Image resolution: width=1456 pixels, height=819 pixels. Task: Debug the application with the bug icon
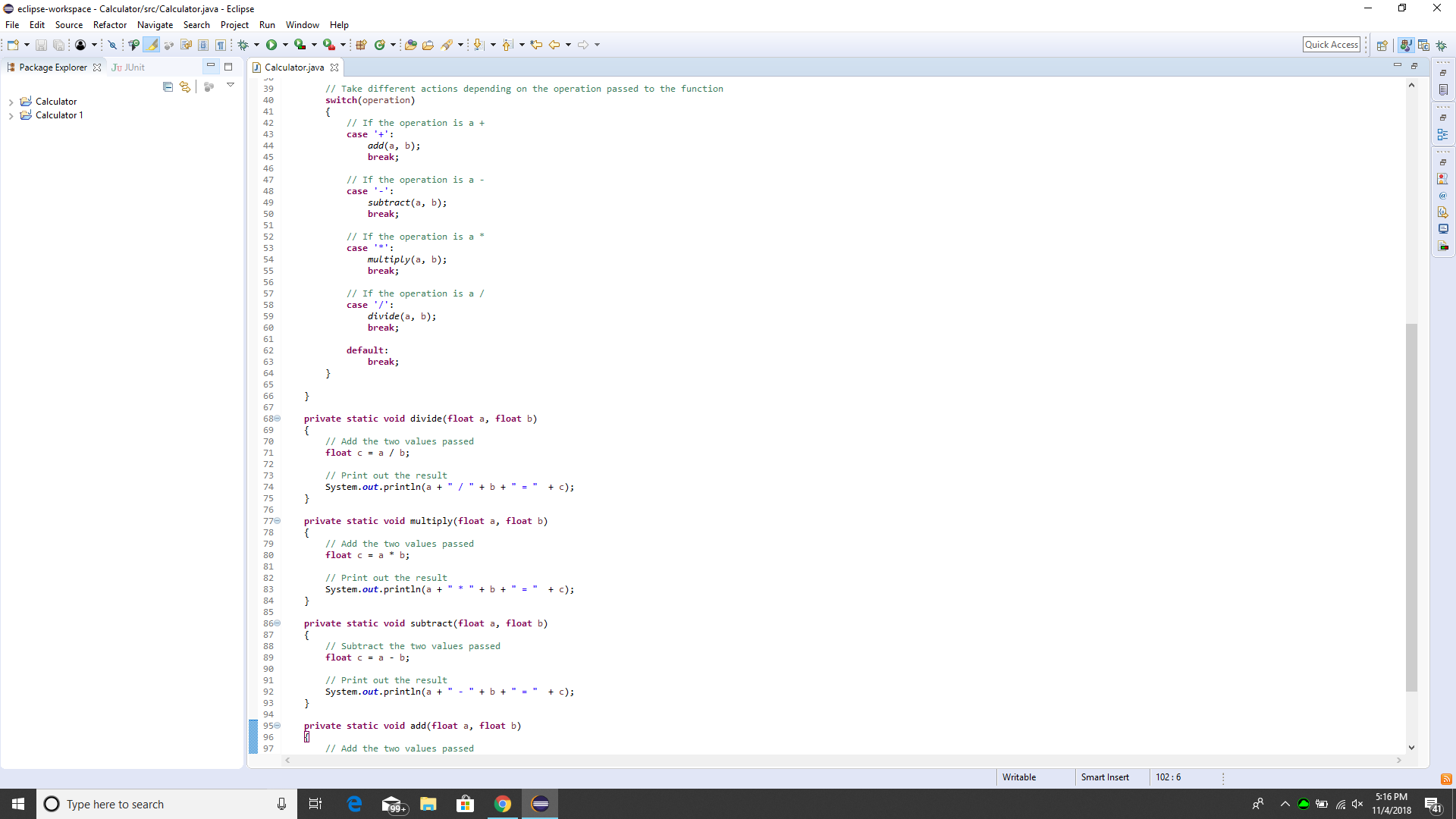coord(241,45)
